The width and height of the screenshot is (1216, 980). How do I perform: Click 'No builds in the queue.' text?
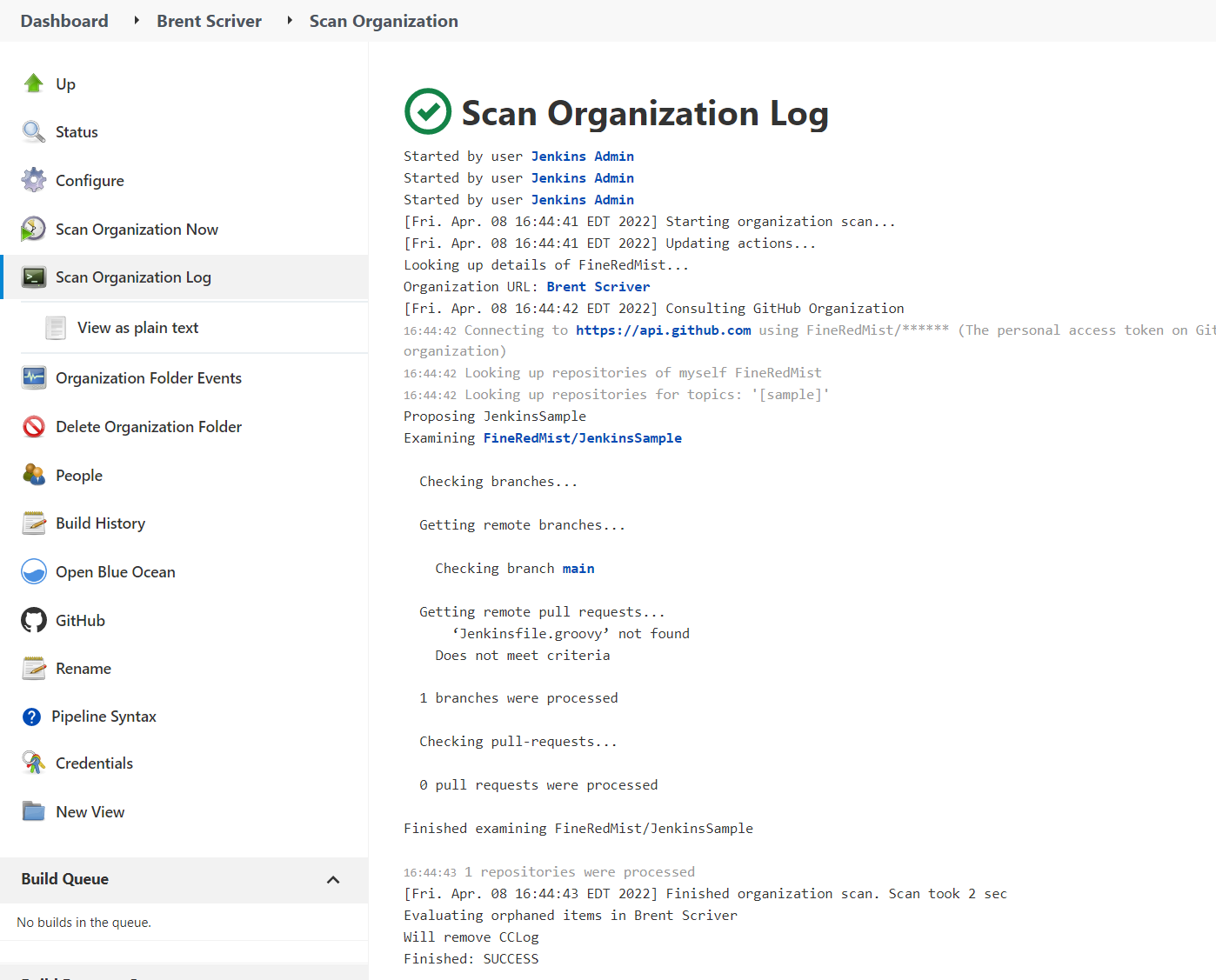(x=84, y=923)
